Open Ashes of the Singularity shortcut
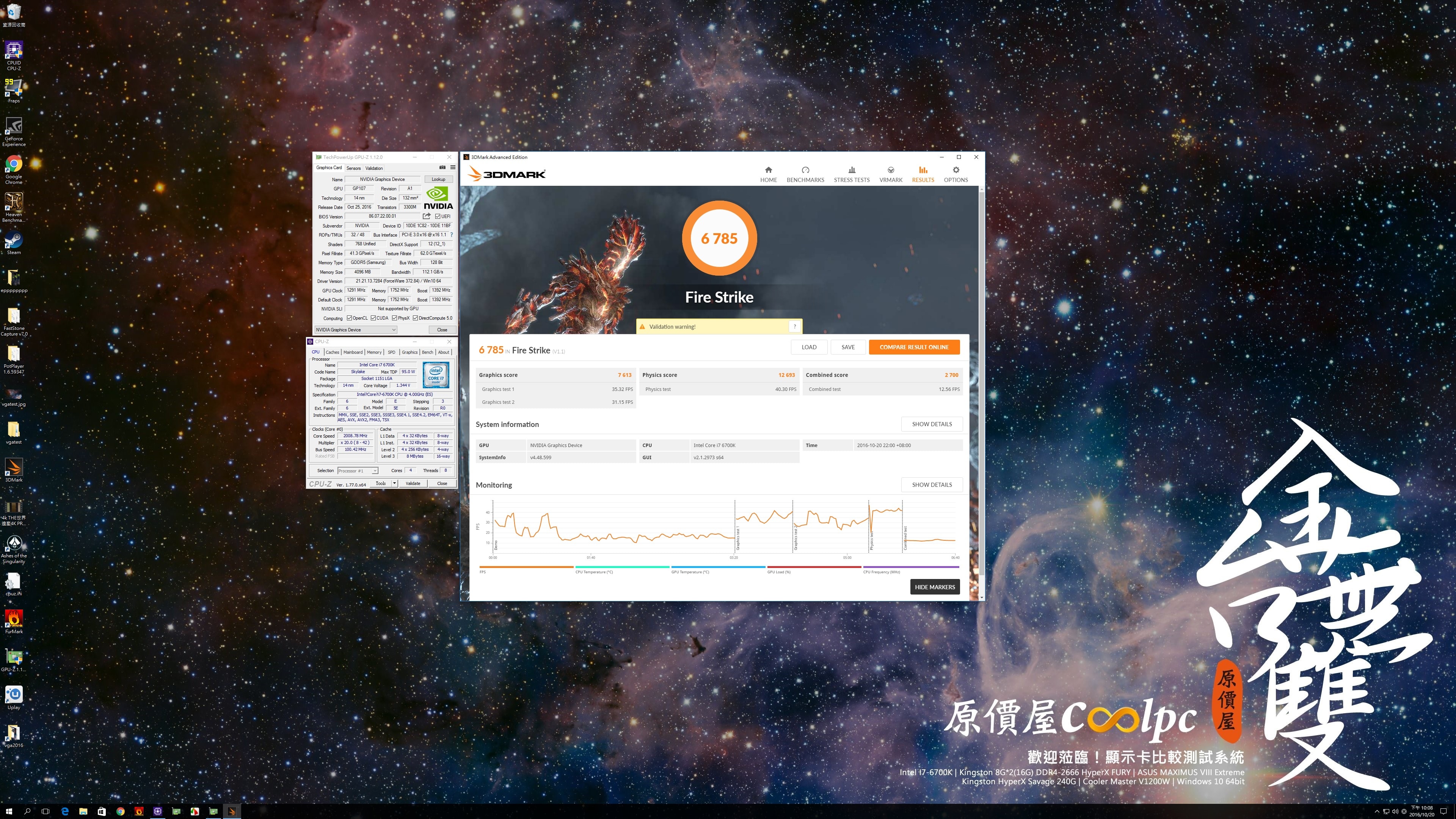1456x819 pixels. (14, 549)
